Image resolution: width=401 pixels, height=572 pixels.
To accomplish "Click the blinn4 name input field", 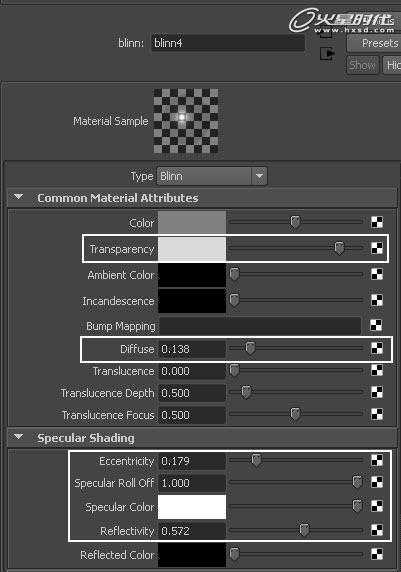I will tap(228, 43).
